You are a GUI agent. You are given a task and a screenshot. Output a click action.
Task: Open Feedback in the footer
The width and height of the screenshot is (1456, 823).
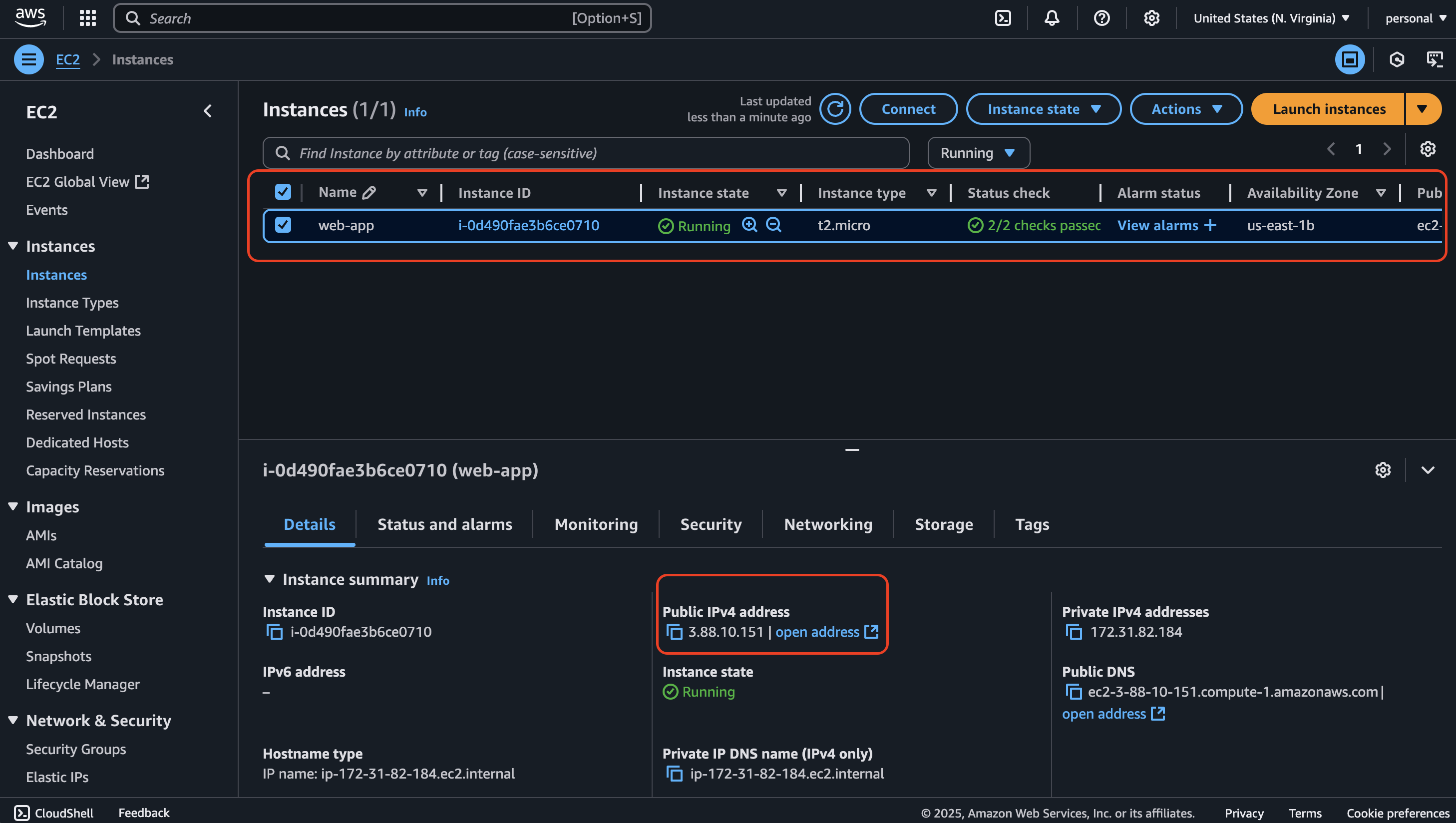pos(144,812)
